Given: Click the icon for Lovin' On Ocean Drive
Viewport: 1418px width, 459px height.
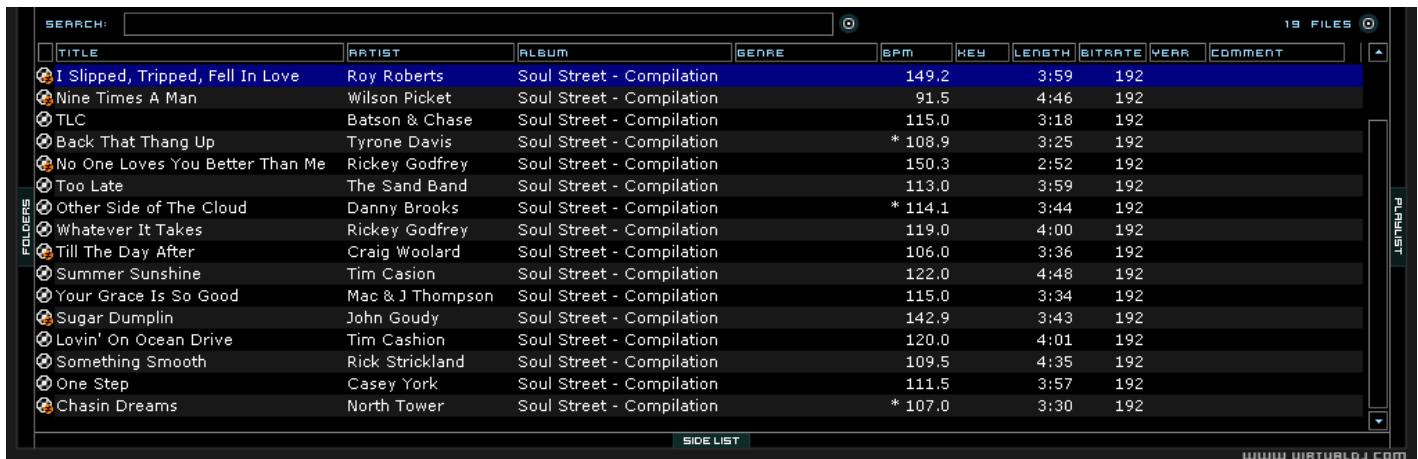Looking at the screenshot, I should pos(44,340).
